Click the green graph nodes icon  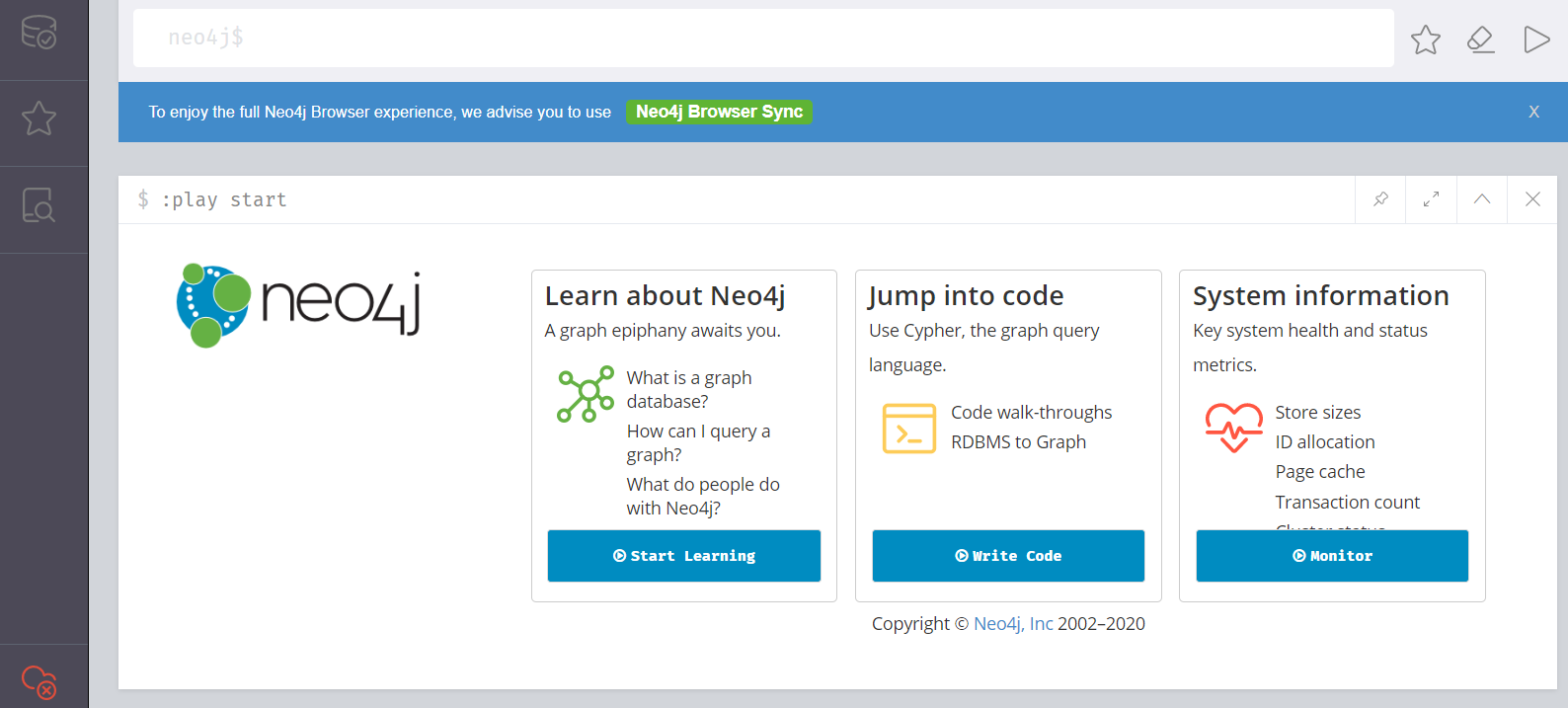click(x=586, y=394)
